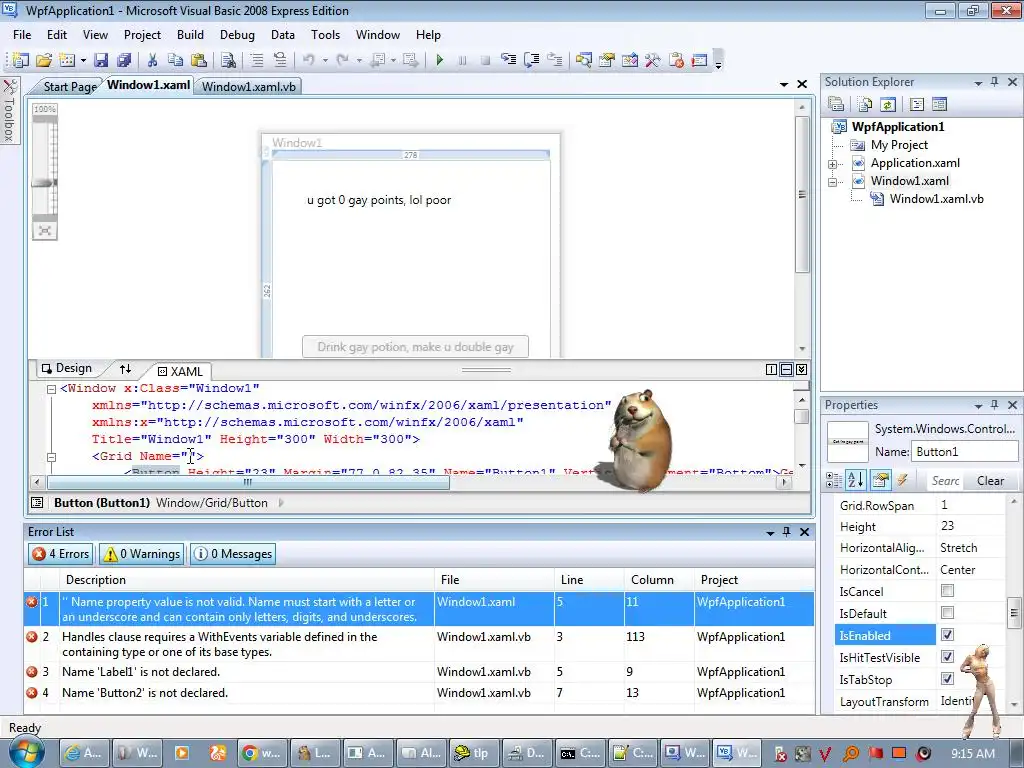
Task: Select the Window1.xaml.vb file in Solution Explorer
Action: click(x=936, y=199)
